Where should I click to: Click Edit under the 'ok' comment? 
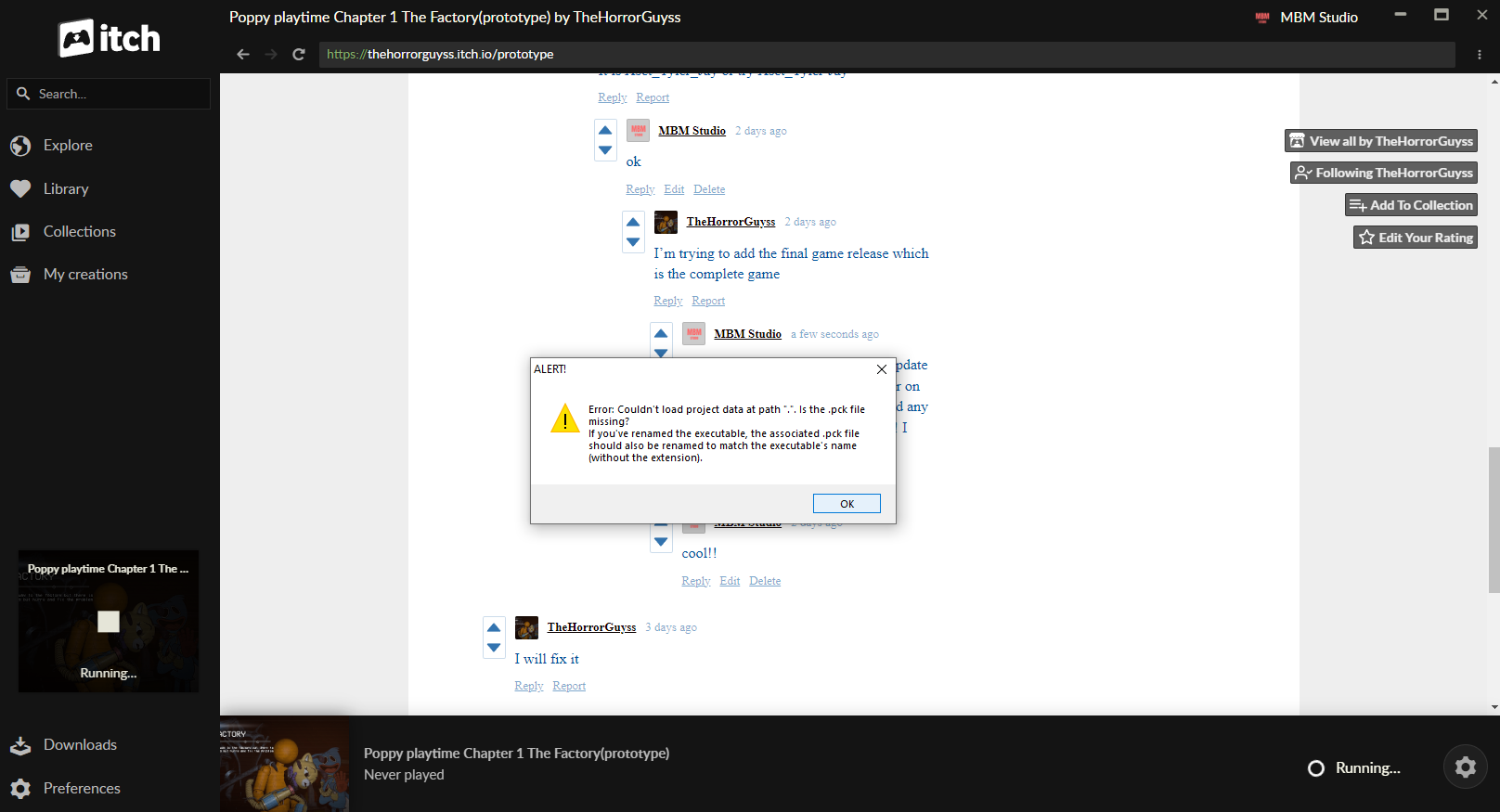[674, 189]
